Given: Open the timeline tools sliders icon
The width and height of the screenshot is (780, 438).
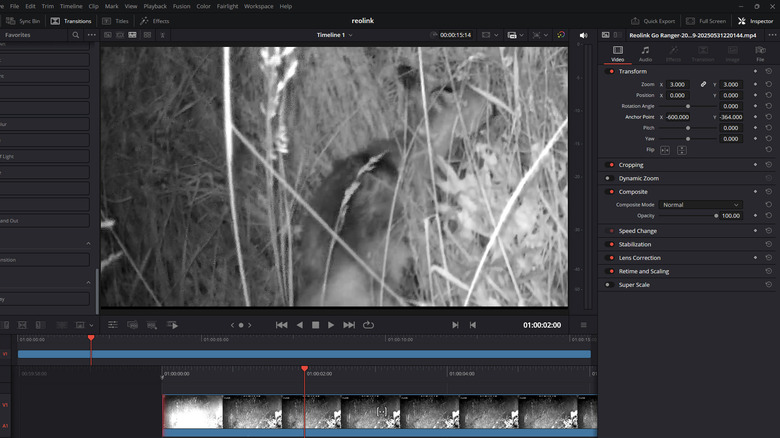Looking at the screenshot, I should [x=113, y=325].
